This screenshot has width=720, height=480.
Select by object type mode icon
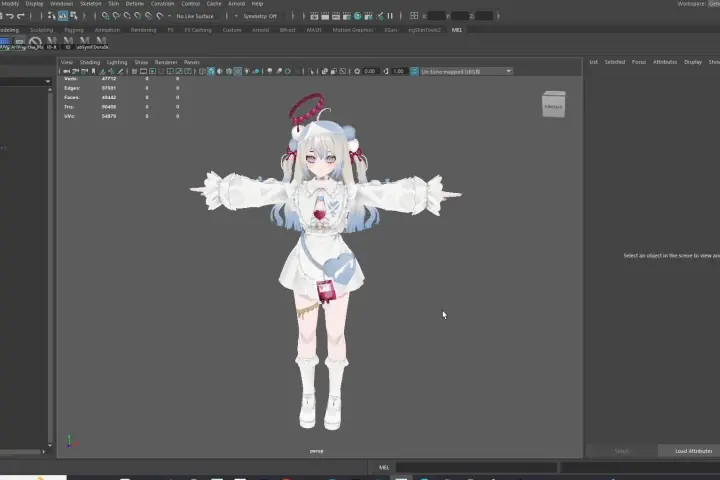63,16
